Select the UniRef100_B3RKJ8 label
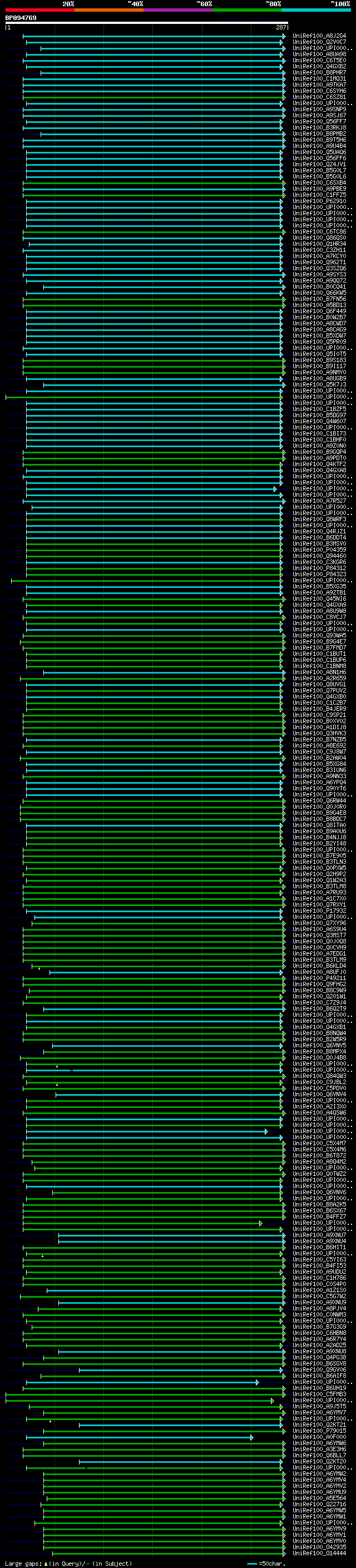This screenshot has height=1568, width=356. click(x=319, y=127)
